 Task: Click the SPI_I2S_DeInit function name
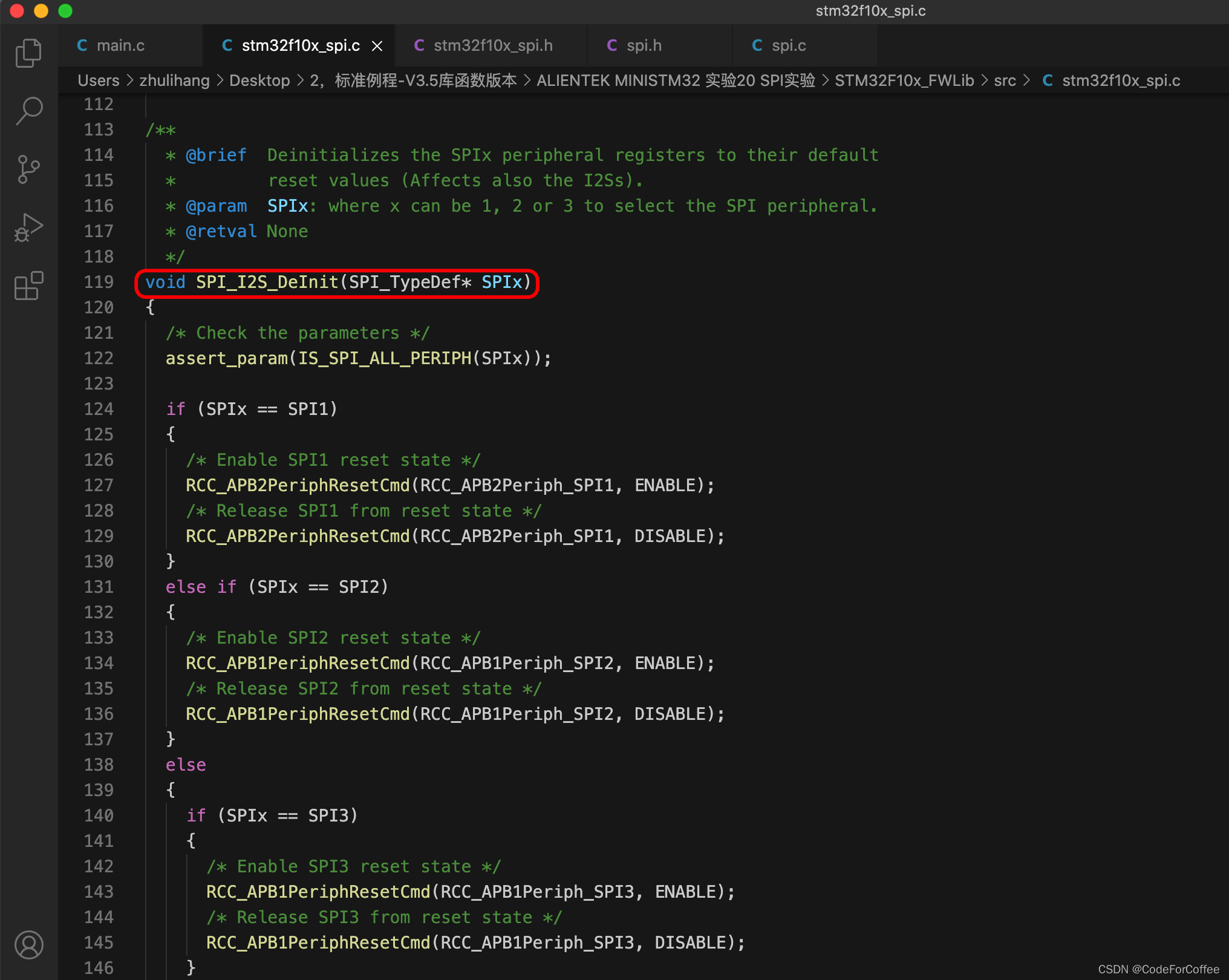point(267,283)
